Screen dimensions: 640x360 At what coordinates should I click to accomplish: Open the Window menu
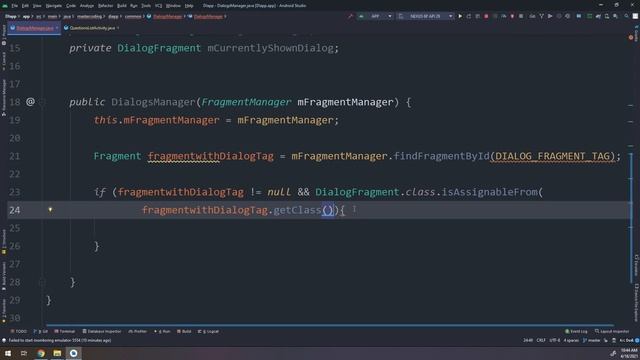(173, 6)
